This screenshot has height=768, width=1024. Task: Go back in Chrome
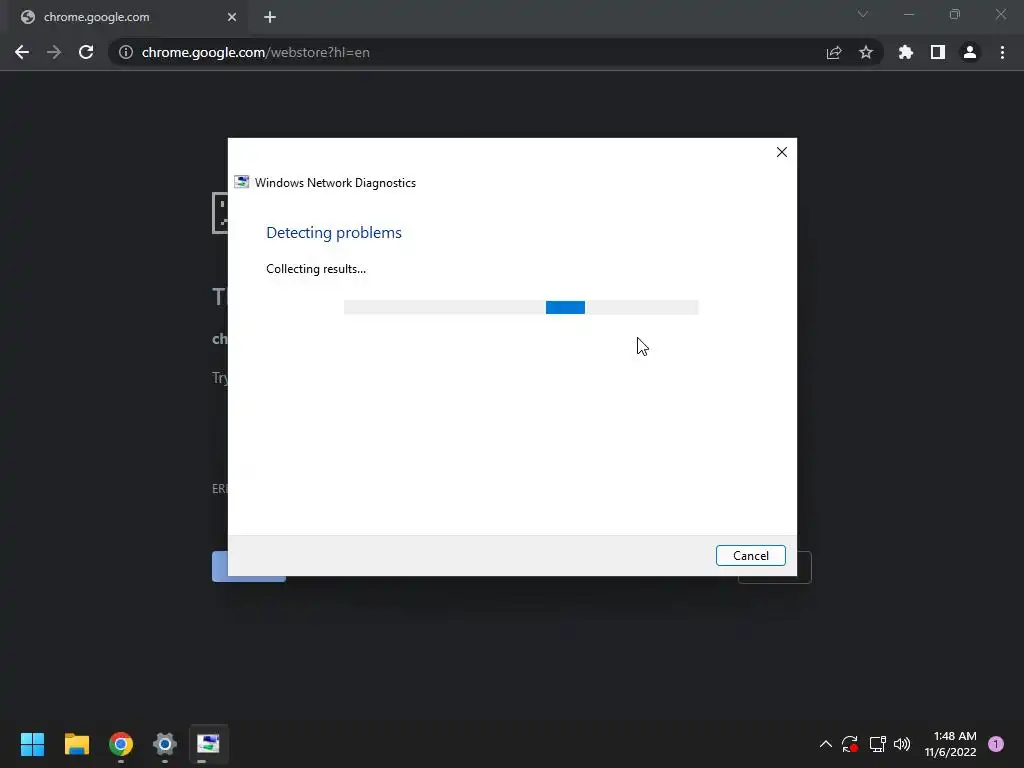[22, 52]
